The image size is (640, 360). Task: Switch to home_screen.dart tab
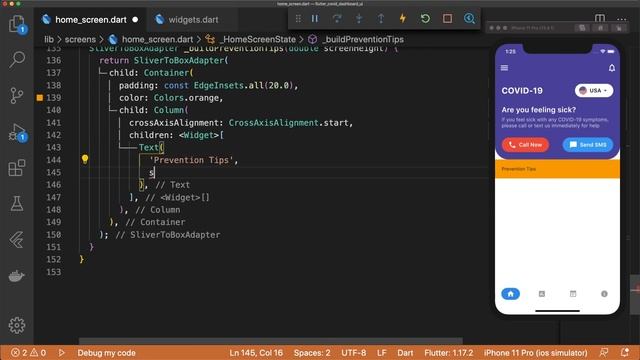coord(91,20)
